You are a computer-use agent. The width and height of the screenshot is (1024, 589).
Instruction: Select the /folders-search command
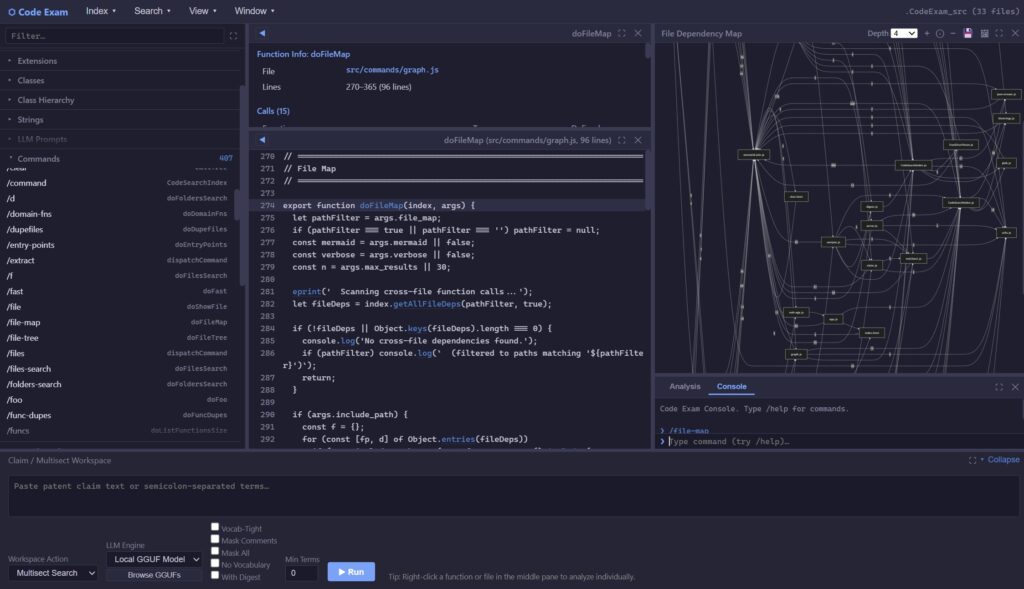118,385
